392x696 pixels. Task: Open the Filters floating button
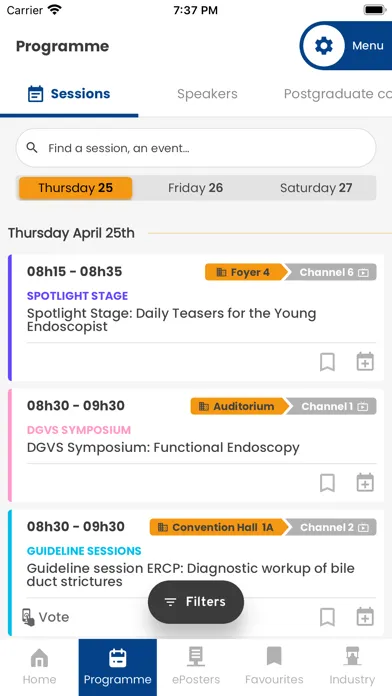coord(196,602)
